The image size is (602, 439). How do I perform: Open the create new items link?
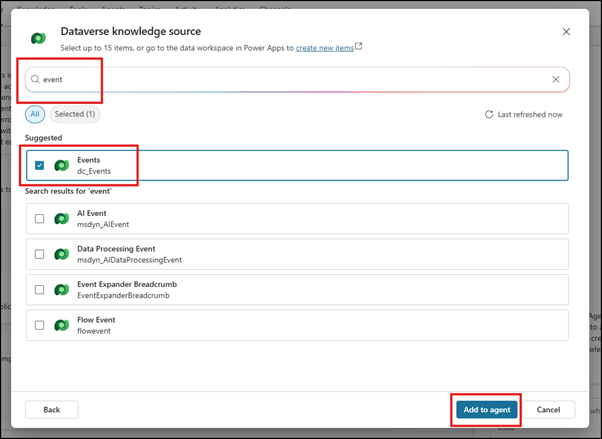pos(324,47)
